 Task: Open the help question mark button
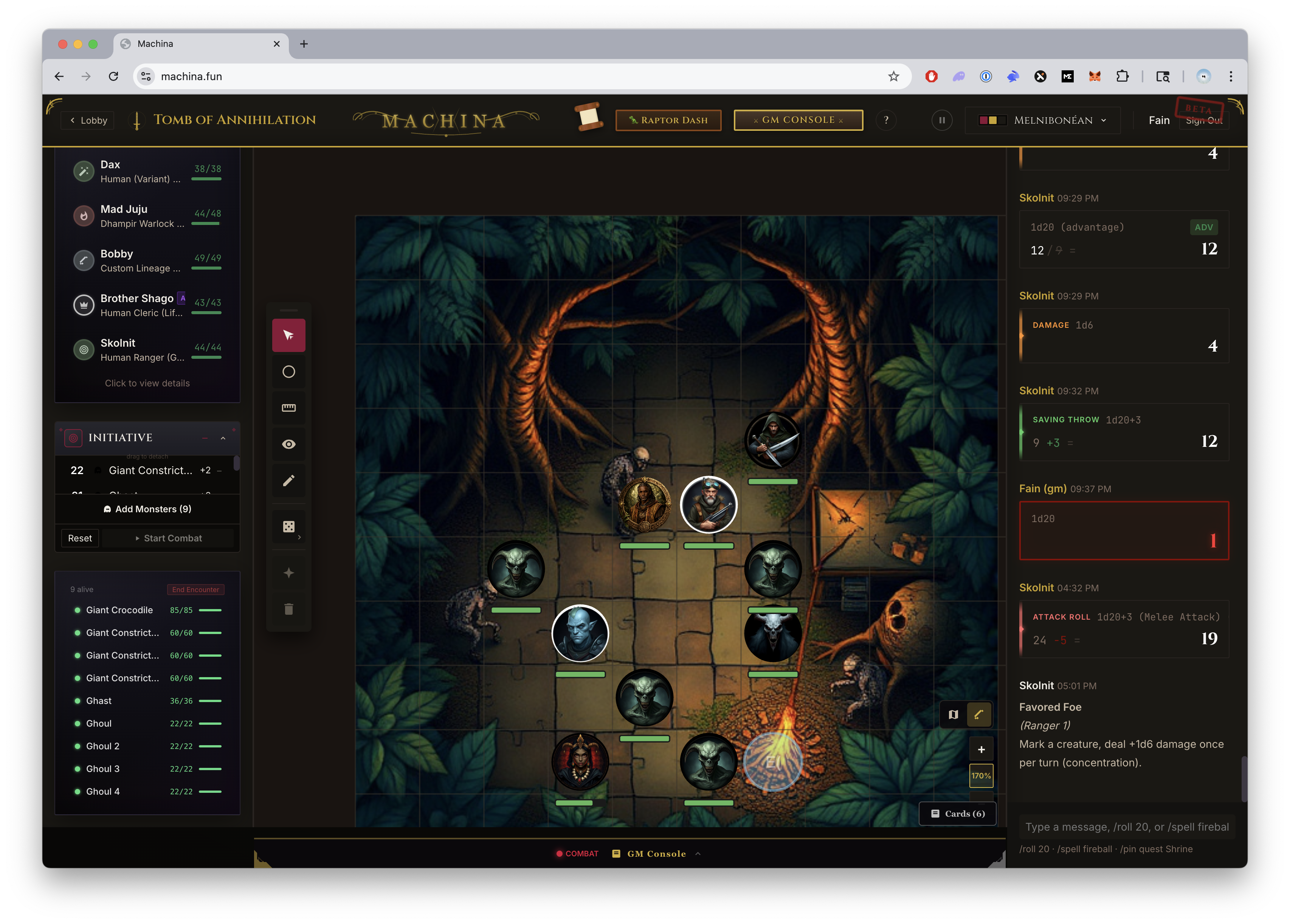885,120
